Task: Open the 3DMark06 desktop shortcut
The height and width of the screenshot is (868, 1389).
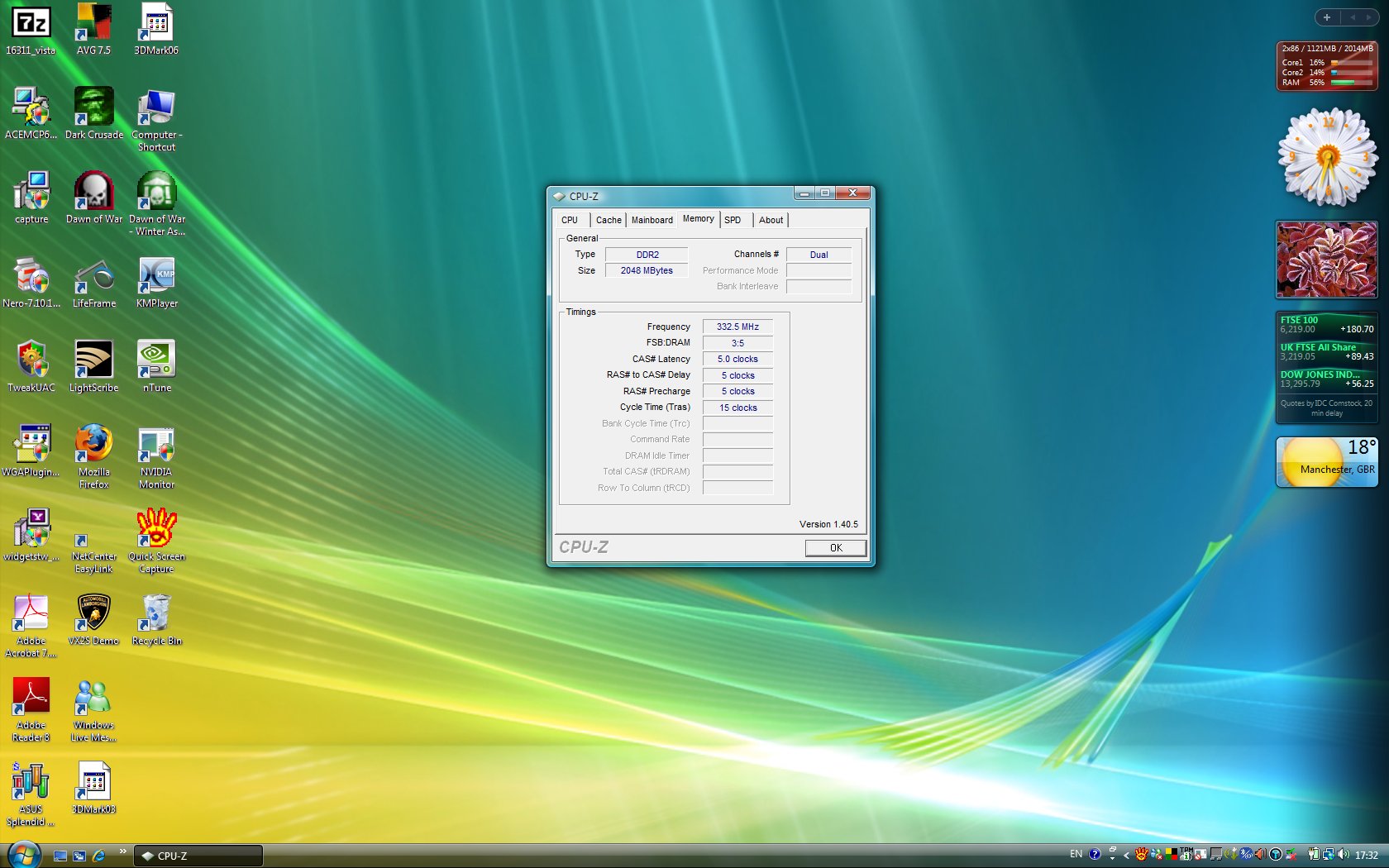Action: [x=156, y=25]
